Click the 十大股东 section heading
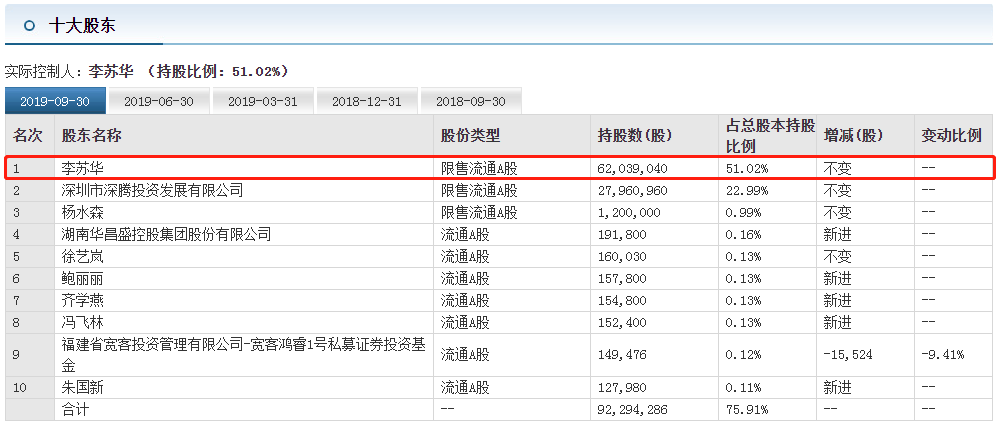The height and width of the screenshot is (434, 997). click(x=82, y=26)
